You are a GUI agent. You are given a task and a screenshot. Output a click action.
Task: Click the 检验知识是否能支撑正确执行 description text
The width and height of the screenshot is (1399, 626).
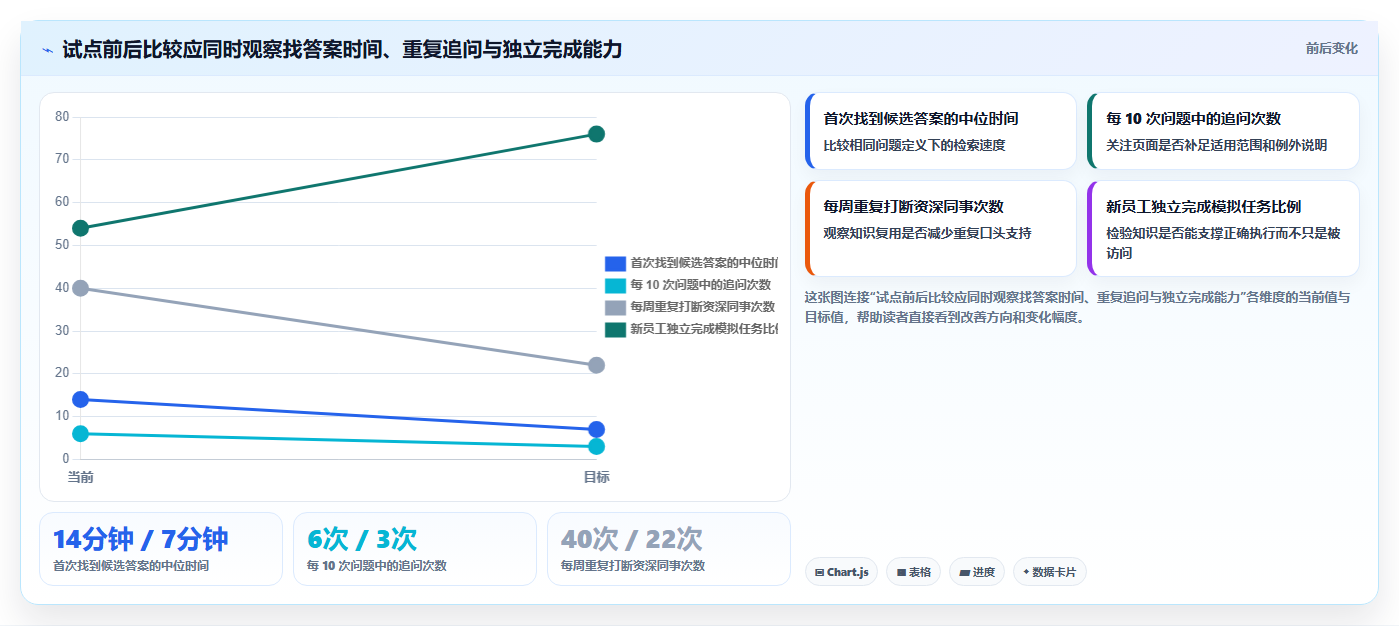click(x=1223, y=243)
